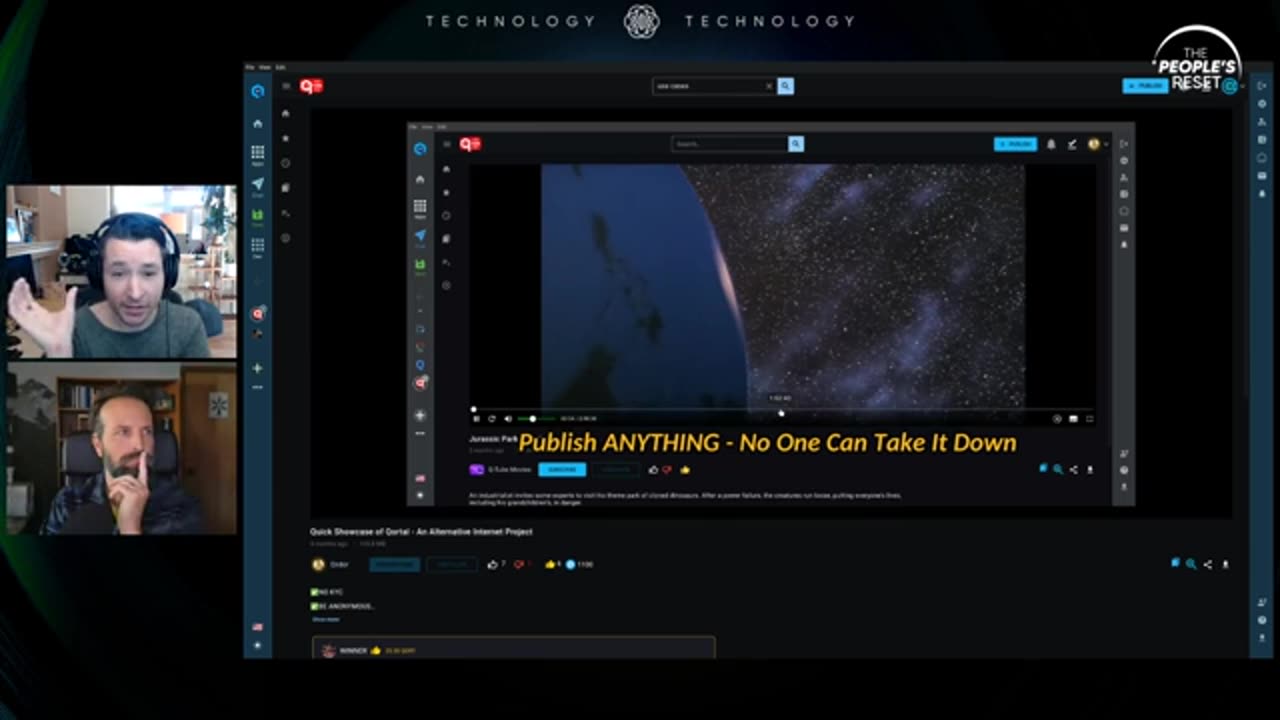Open picture-in-picture icon in the inner player
Image resolution: width=1280 pixels, height=720 pixels.
(x=1073, y=419)
